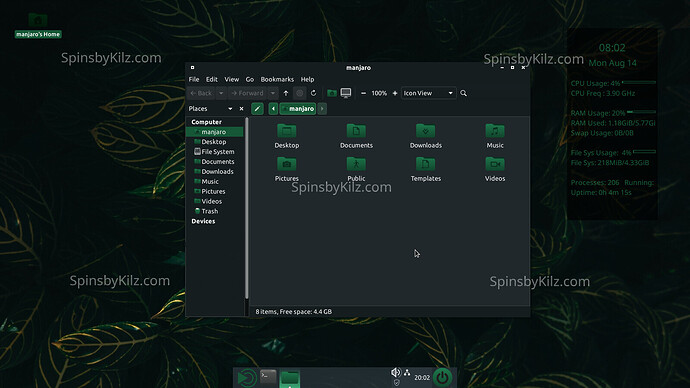This screenshot has height=388, width=690.
Task: Open the File menu
Action: pos(194,80)
